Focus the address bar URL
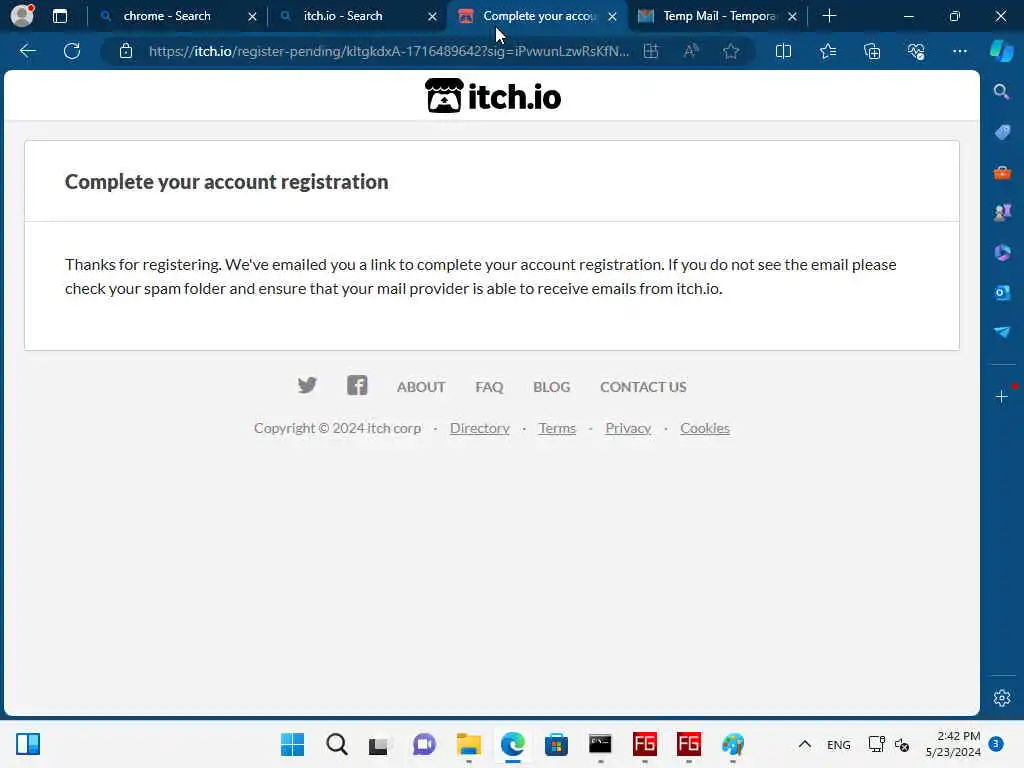 pos(389,51)
